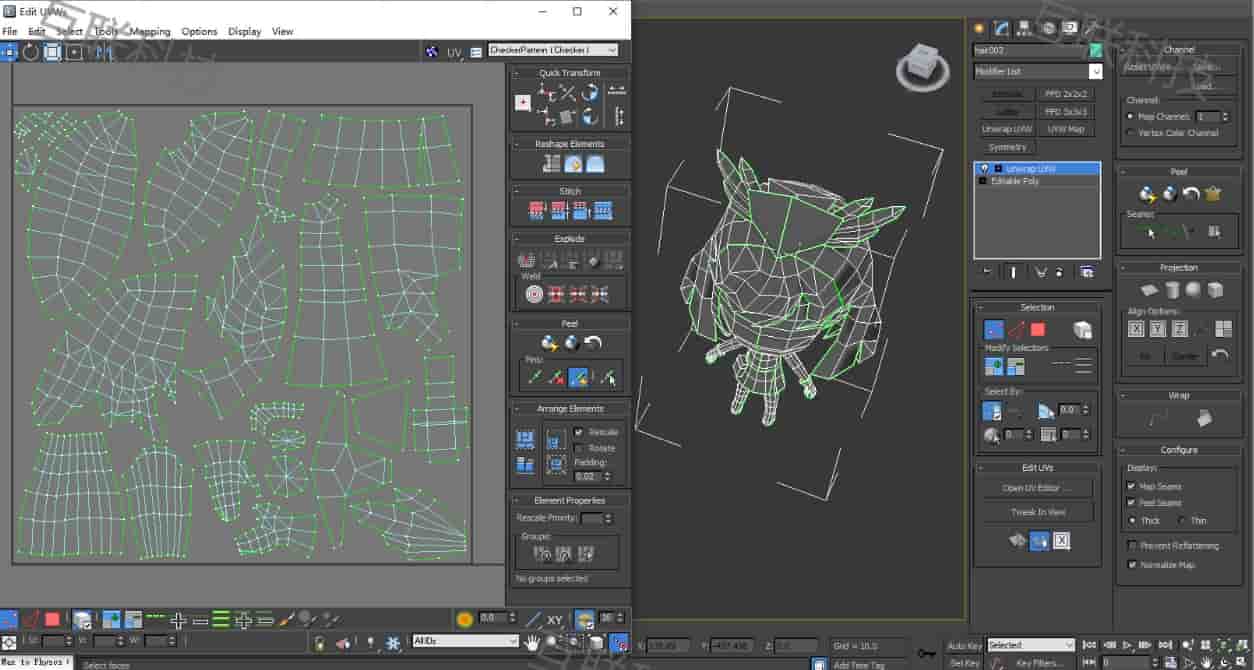
Task: Select the Move tool in Edit UVWs toolbar
Action: pyautogui.click(x=9, y=52)
